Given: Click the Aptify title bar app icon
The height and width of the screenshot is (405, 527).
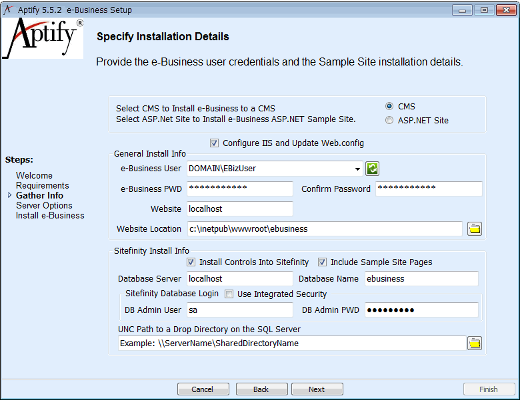Looking at the screenshot, I should (8, 9).
